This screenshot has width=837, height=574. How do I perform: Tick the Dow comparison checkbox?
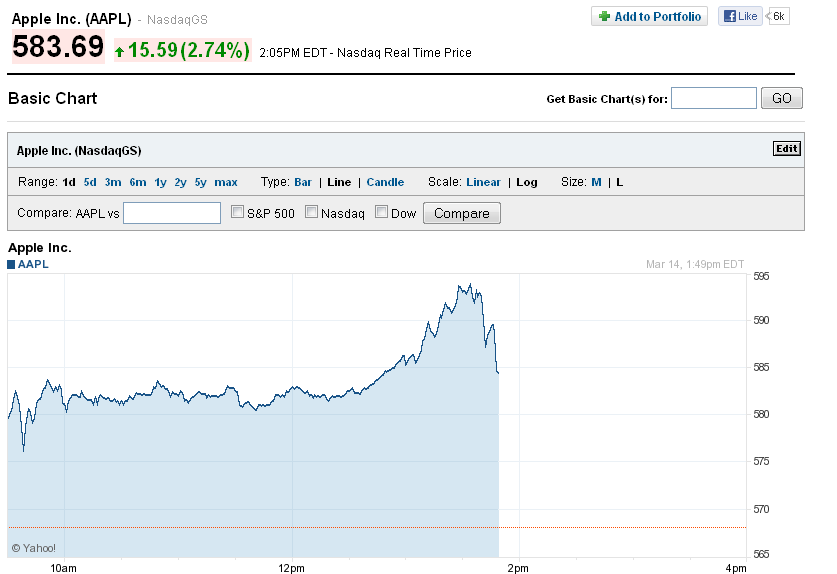pyautogui.click(x=382, y=212)
